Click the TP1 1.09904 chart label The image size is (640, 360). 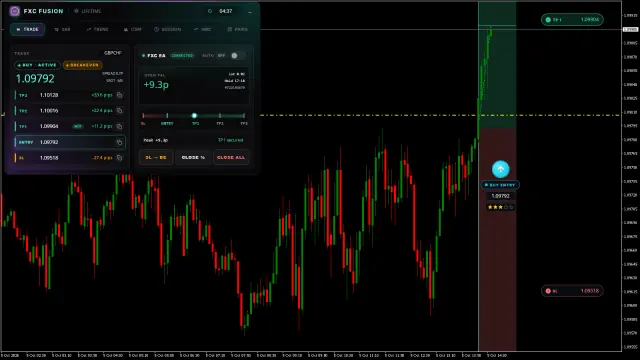572,20
